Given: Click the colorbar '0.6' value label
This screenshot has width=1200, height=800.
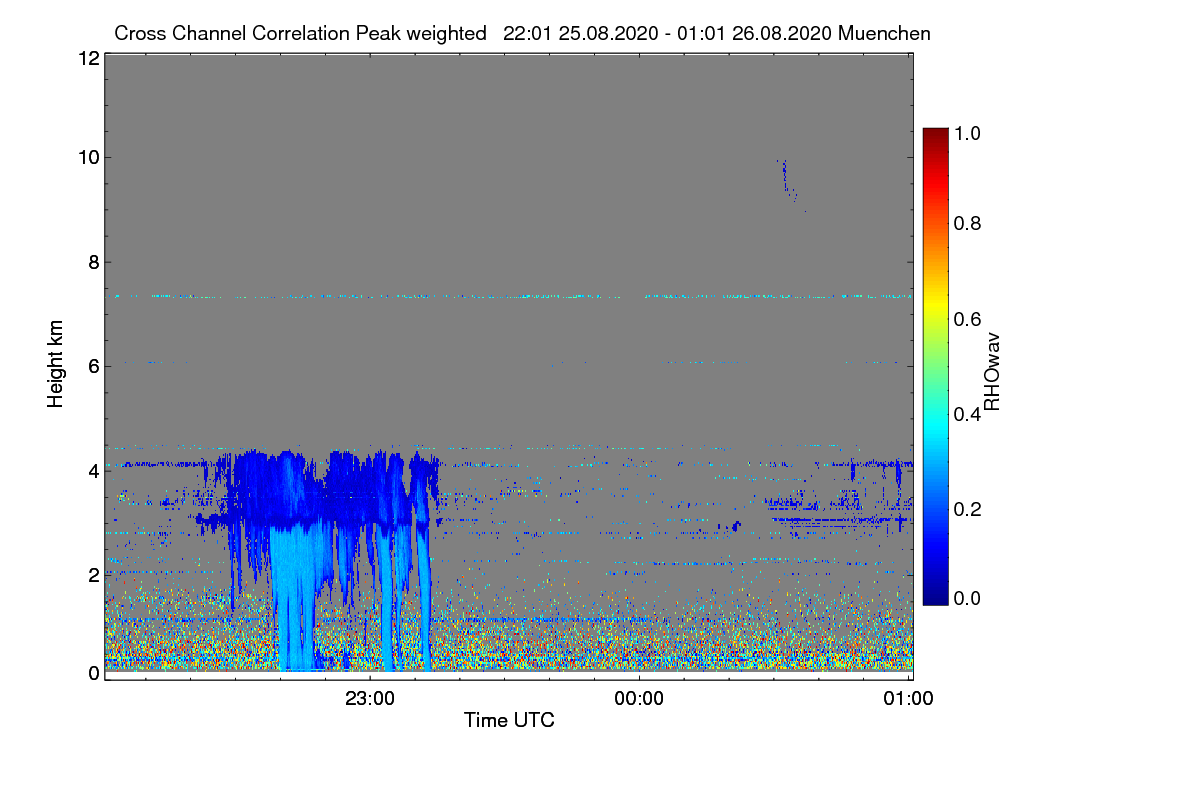Looking at the screenshot, I should 968,319.
